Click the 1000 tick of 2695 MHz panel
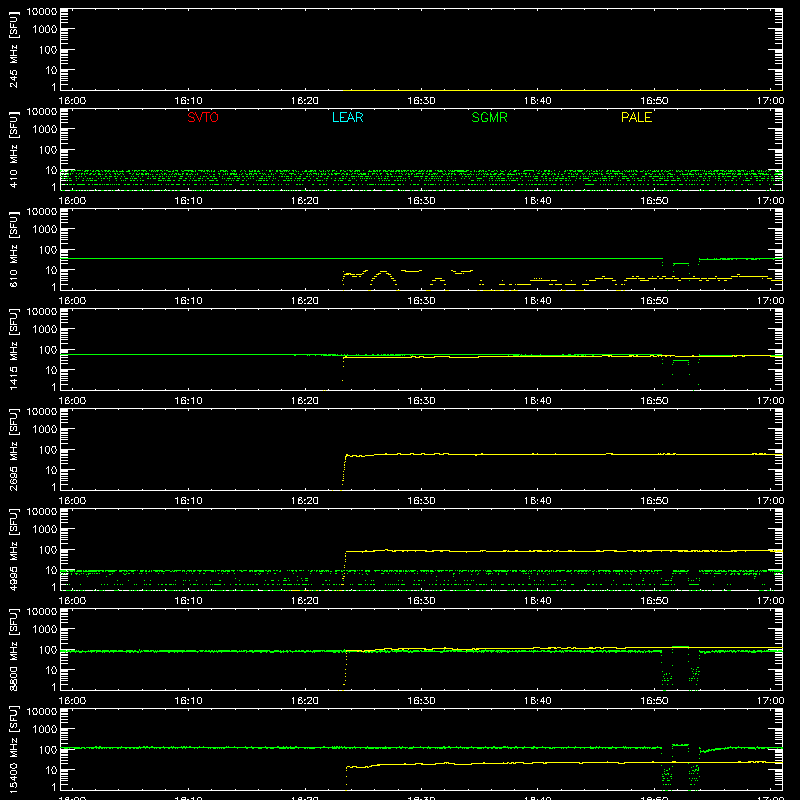The width and height of the screenshot is (800, 800). [x=45, y=429]
